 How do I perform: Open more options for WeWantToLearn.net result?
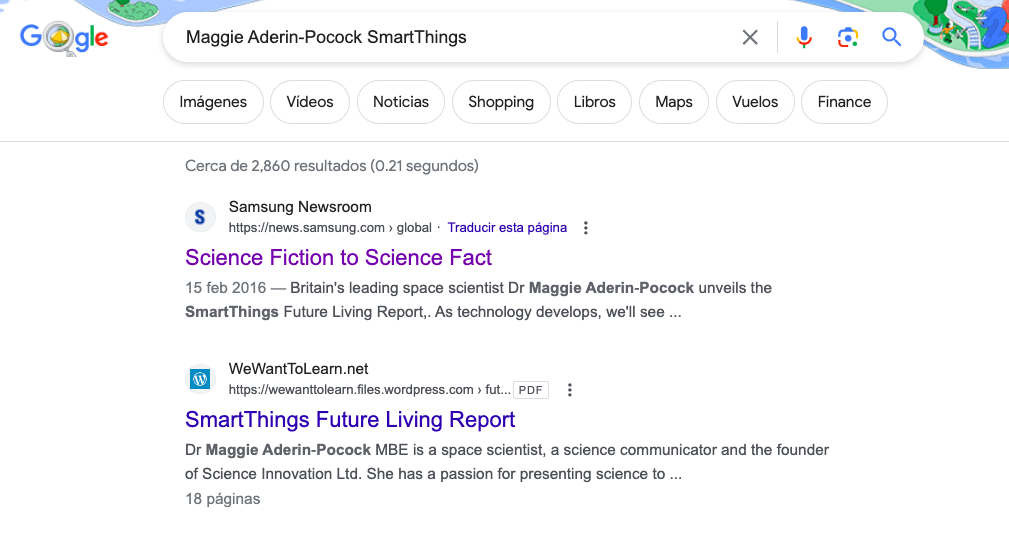(x=569, y=390)
